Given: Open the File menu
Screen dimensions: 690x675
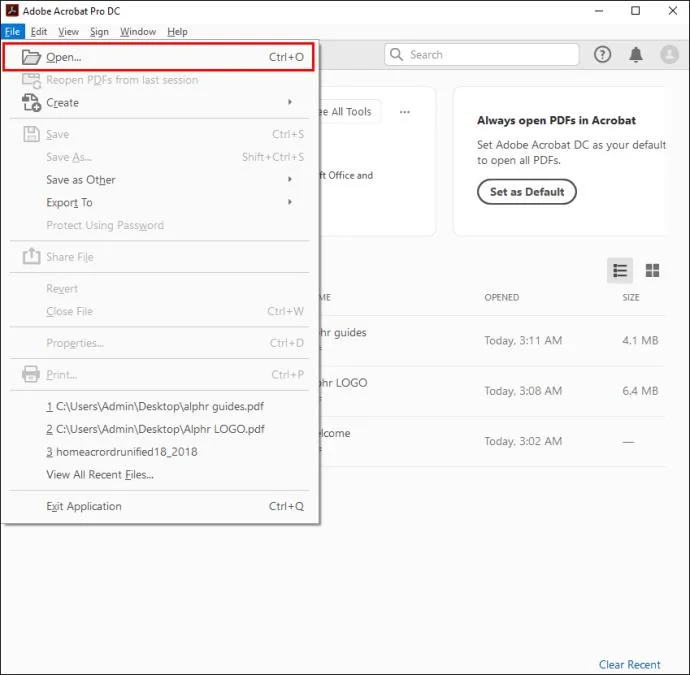Looking at the screenshot, I should tap(12, 32).
